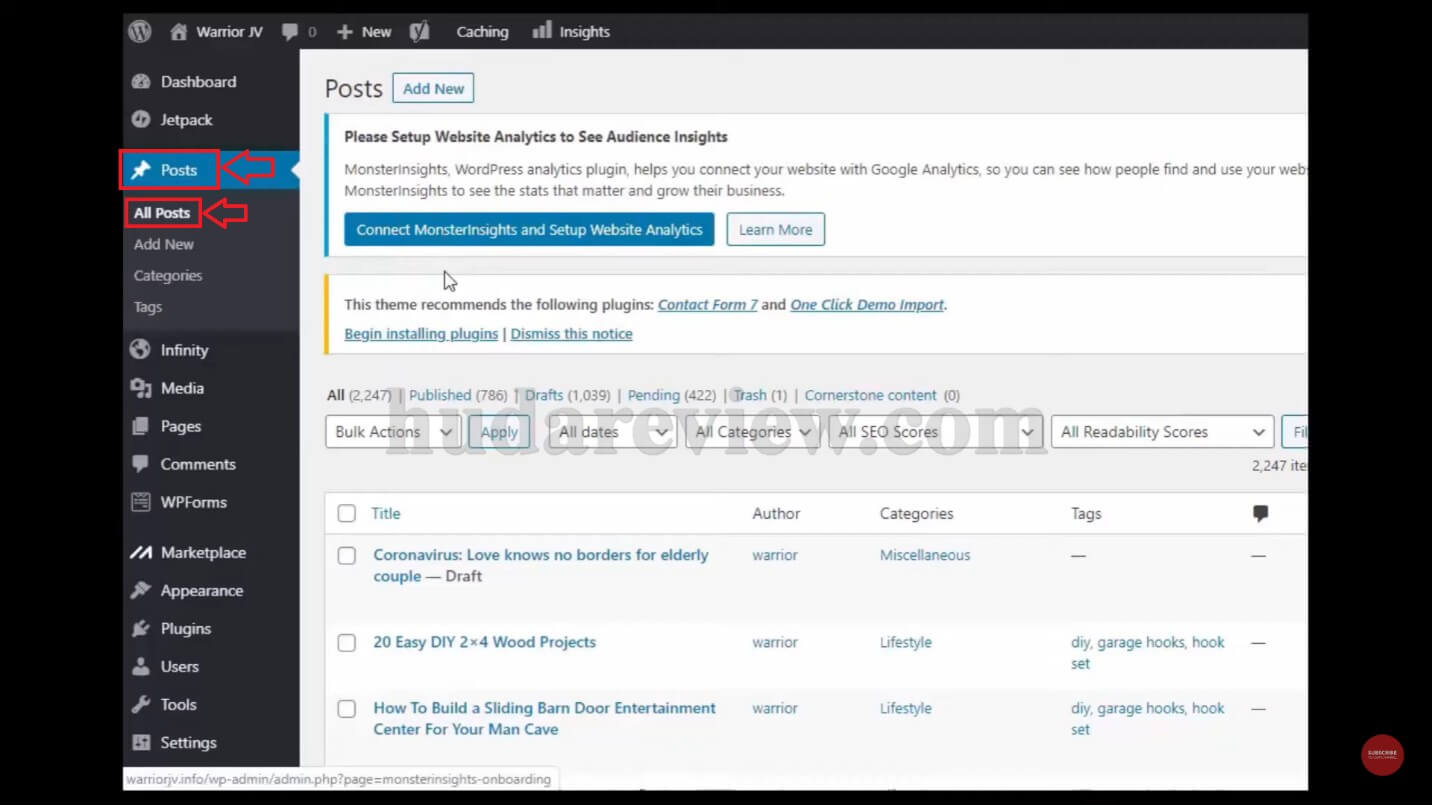Image resolution: width=1432 pixels, height=805 pixels.
Task: Click the Apply button
Action: tap(499, 432)
